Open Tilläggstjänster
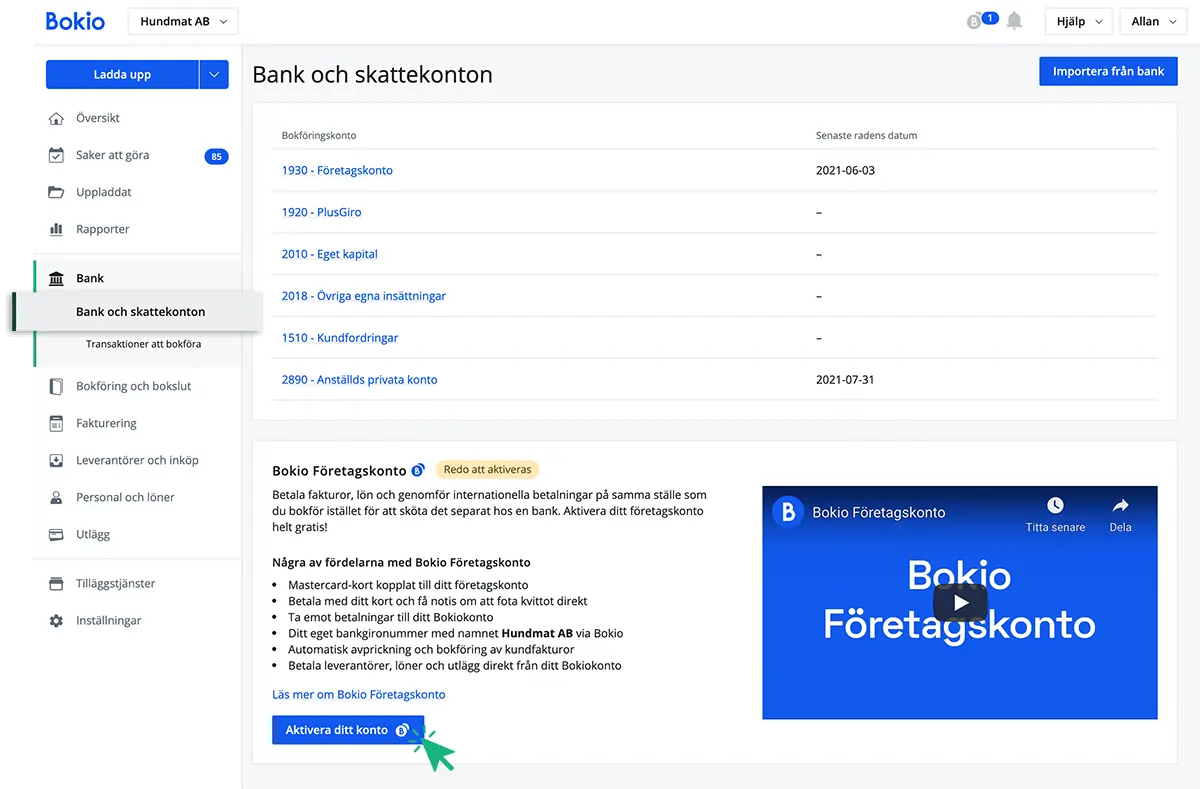Screen dimensions: 1200x789 tap(115, 583)
